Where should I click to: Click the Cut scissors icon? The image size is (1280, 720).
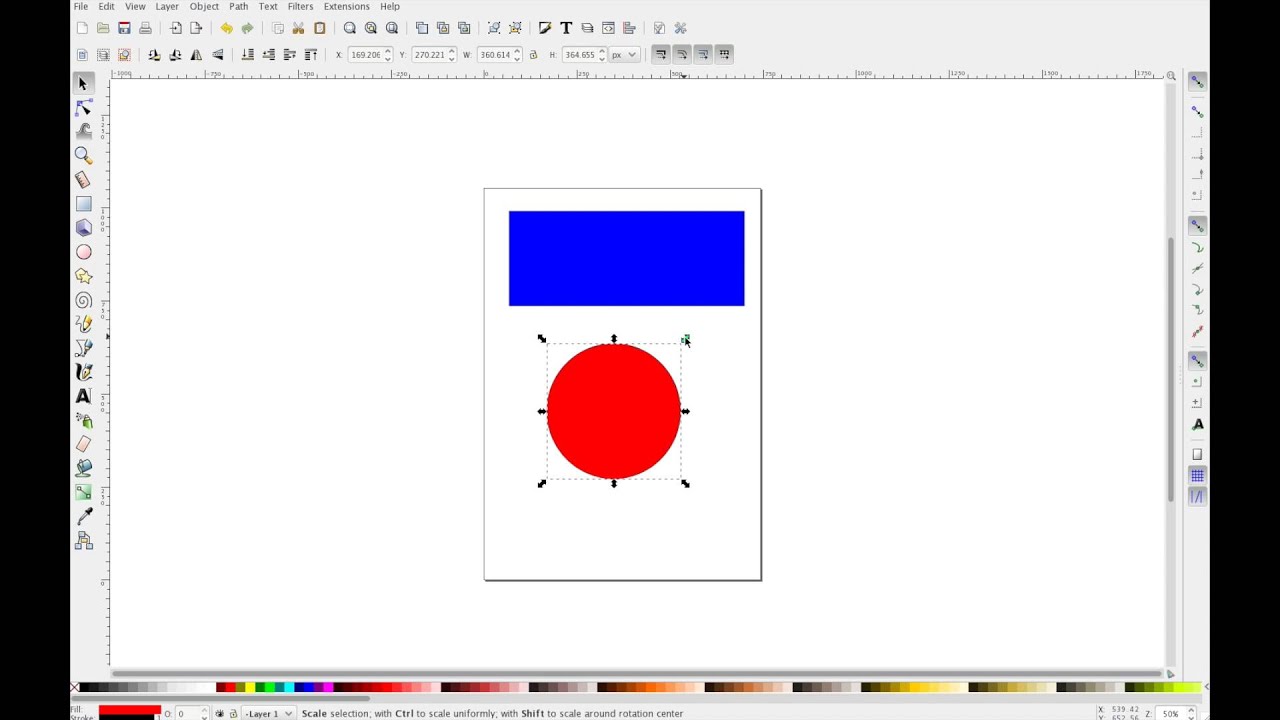[x=298, y=28]
